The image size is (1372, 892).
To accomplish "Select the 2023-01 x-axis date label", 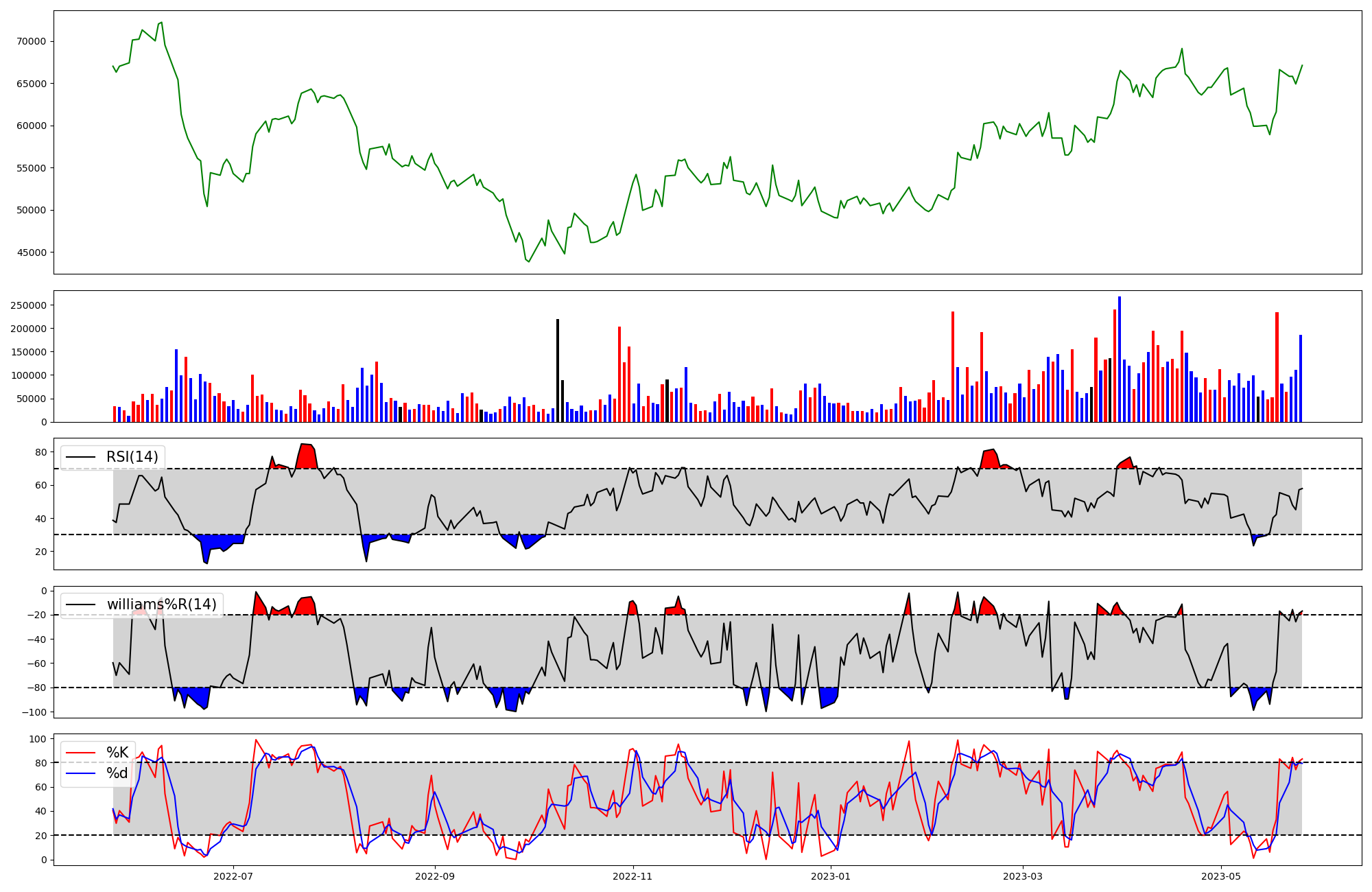I will point(831,876).
